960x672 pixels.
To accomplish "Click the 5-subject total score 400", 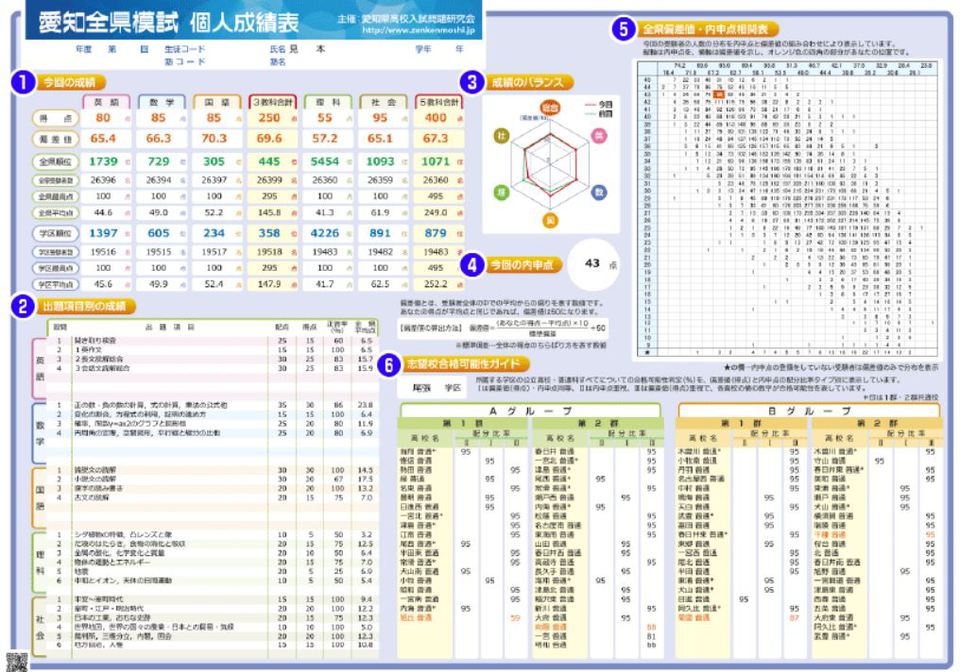I will [435, 118].
